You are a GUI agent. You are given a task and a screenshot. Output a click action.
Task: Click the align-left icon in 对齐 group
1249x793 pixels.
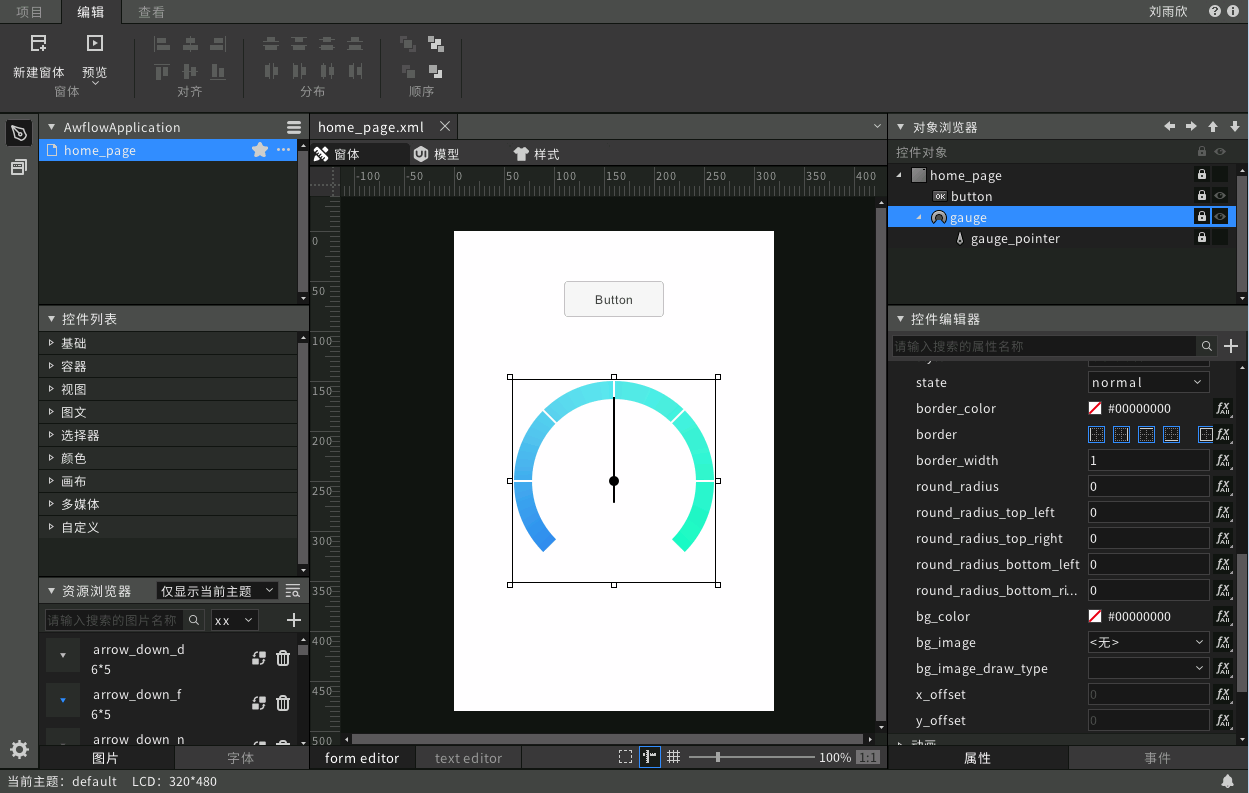click(x=161, y=43)
